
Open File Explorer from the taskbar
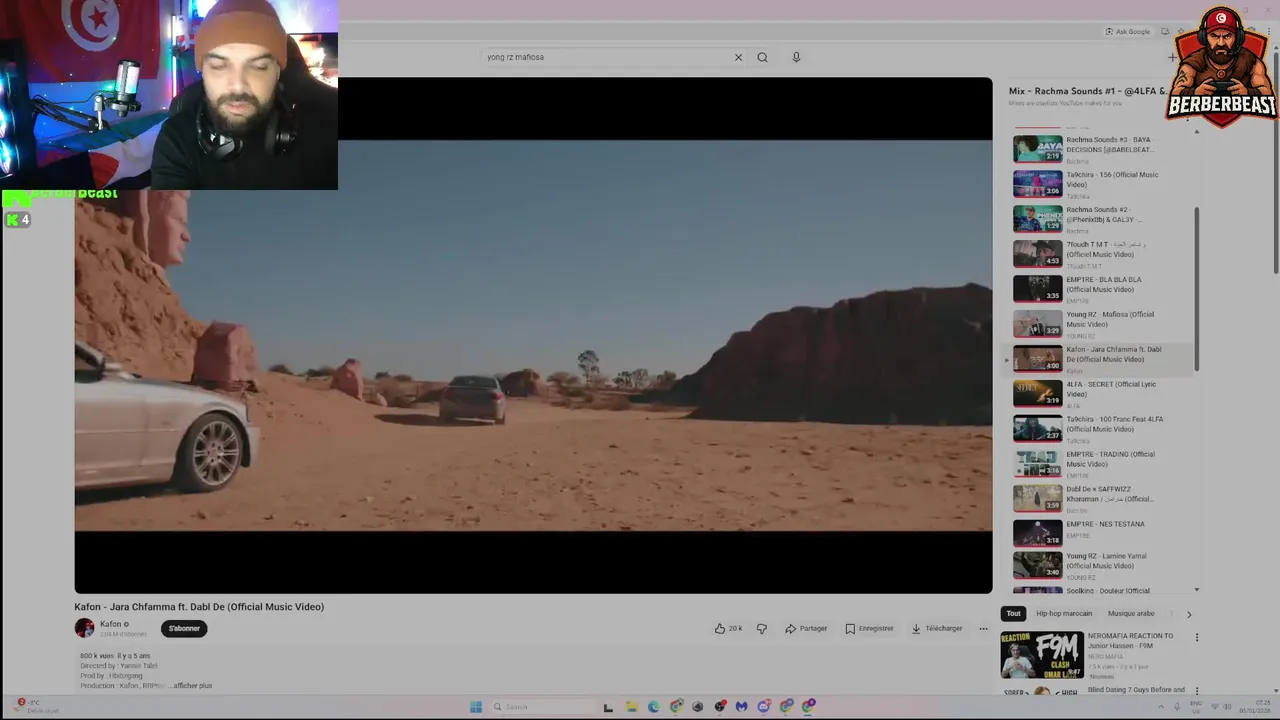pos(631,707)
